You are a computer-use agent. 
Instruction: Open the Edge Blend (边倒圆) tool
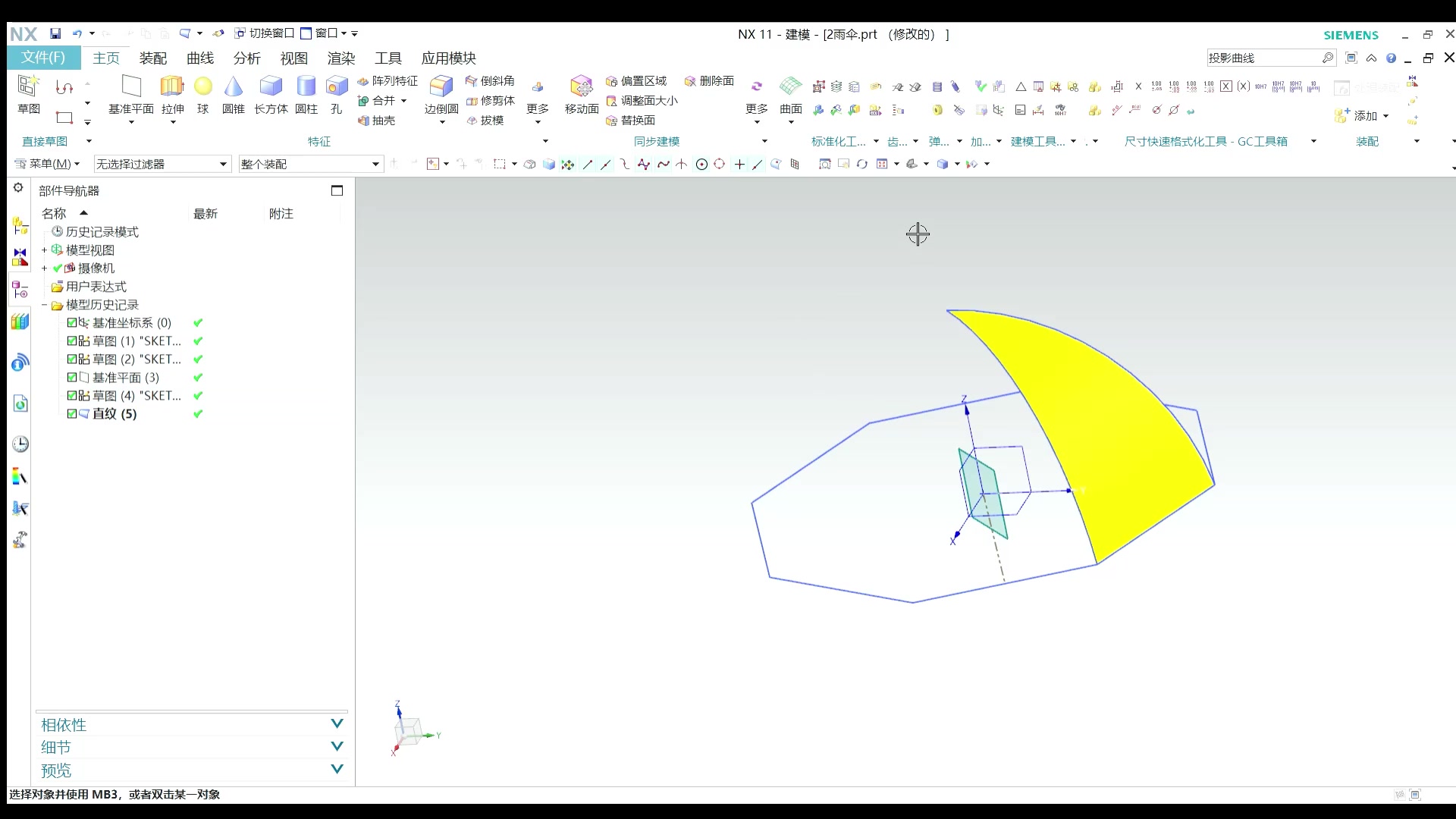click(441, 87)
